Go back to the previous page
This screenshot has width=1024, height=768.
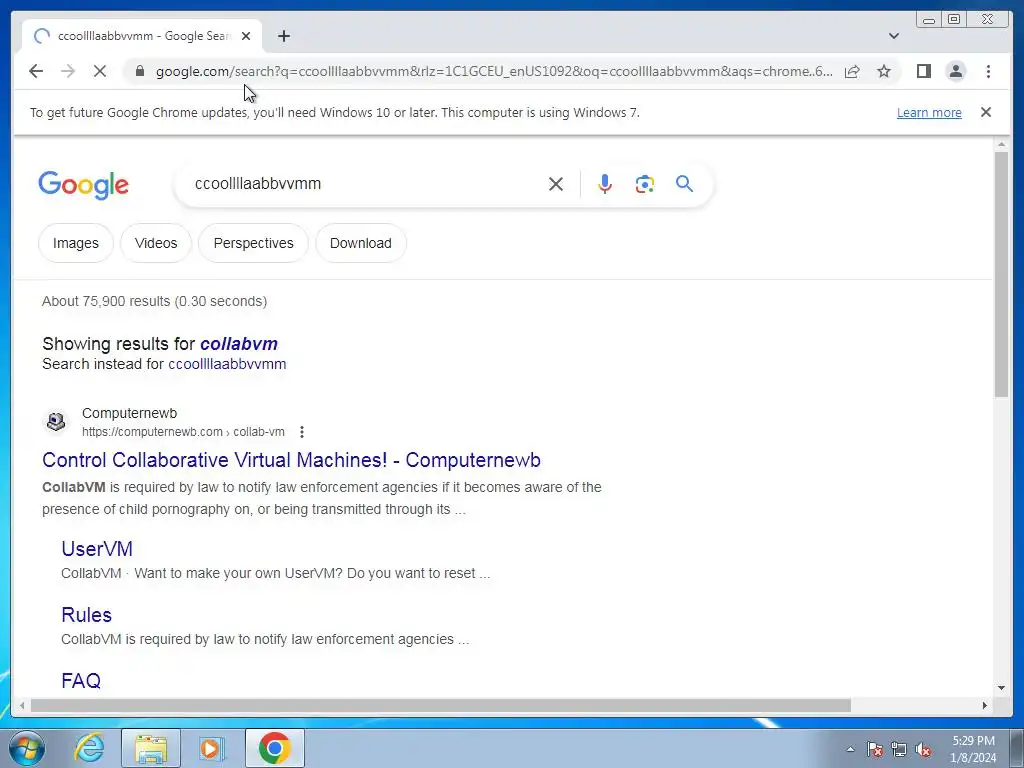[x=36, y=71]
